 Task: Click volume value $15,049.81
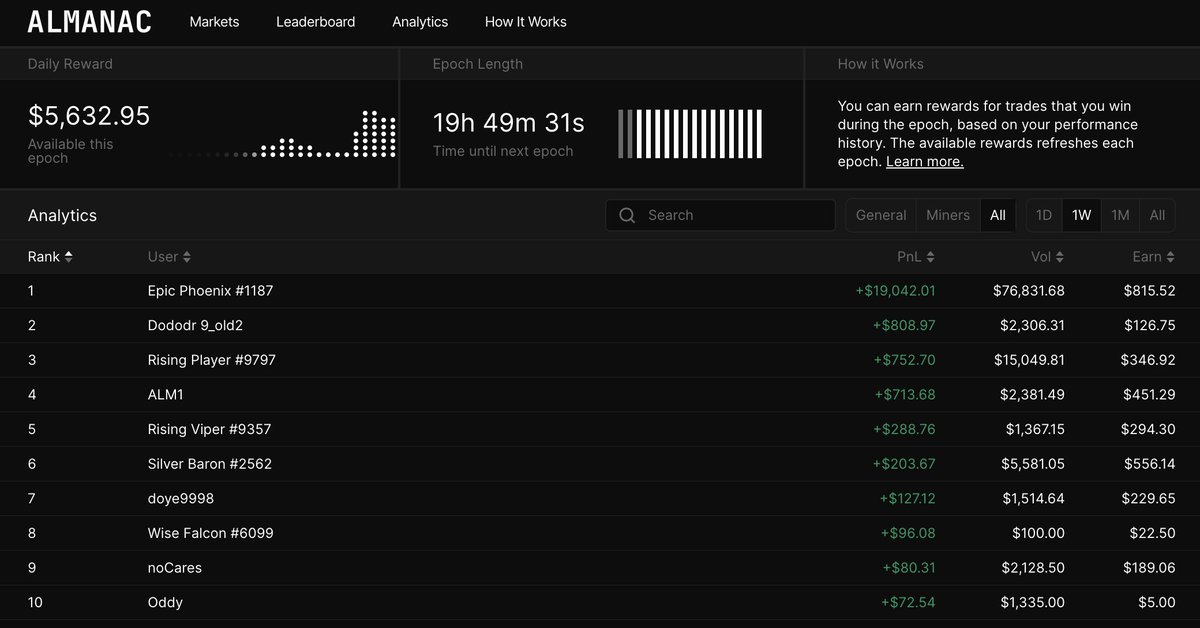click(1029, 360)
